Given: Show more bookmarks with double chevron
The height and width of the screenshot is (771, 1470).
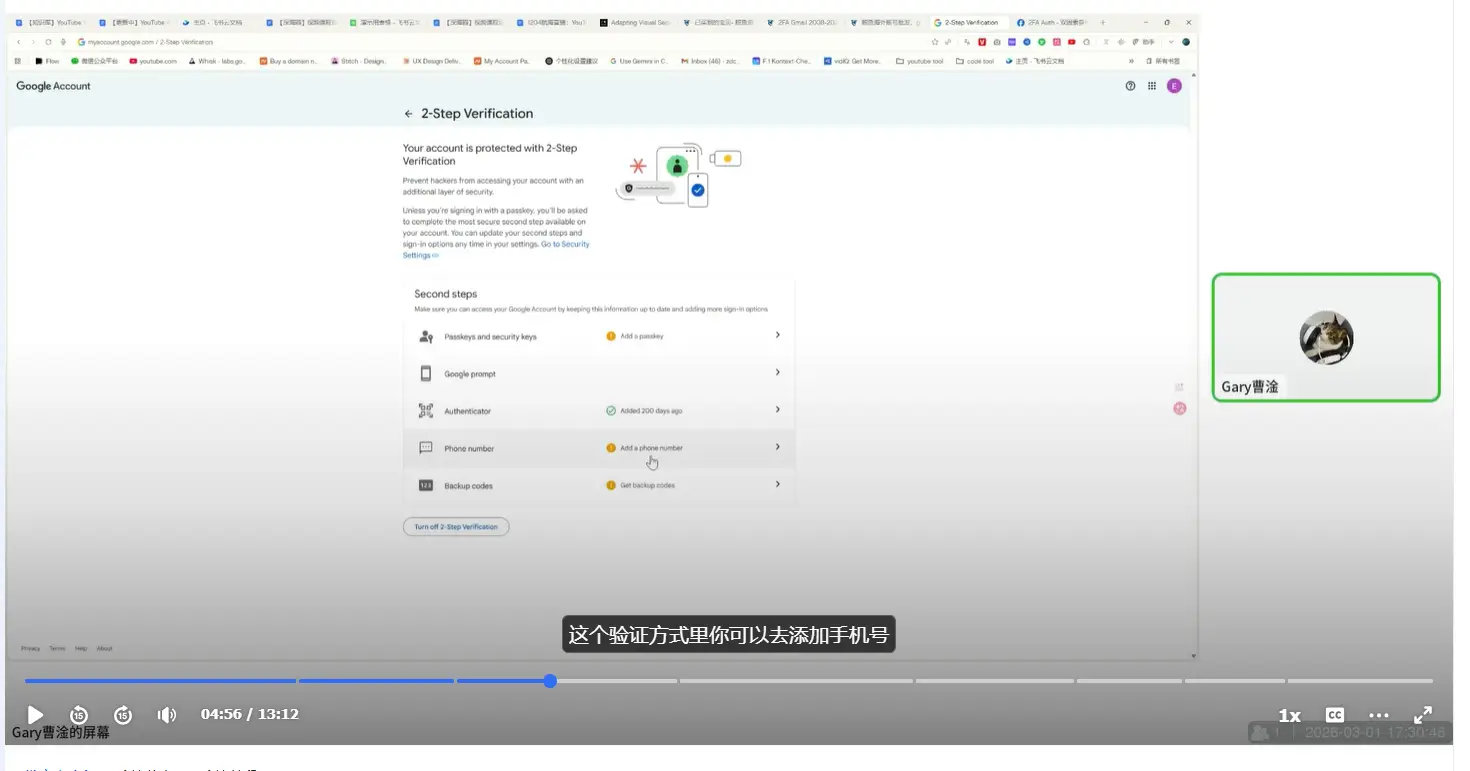Looking at the screenshot, I should click(x=1132, y=61).
